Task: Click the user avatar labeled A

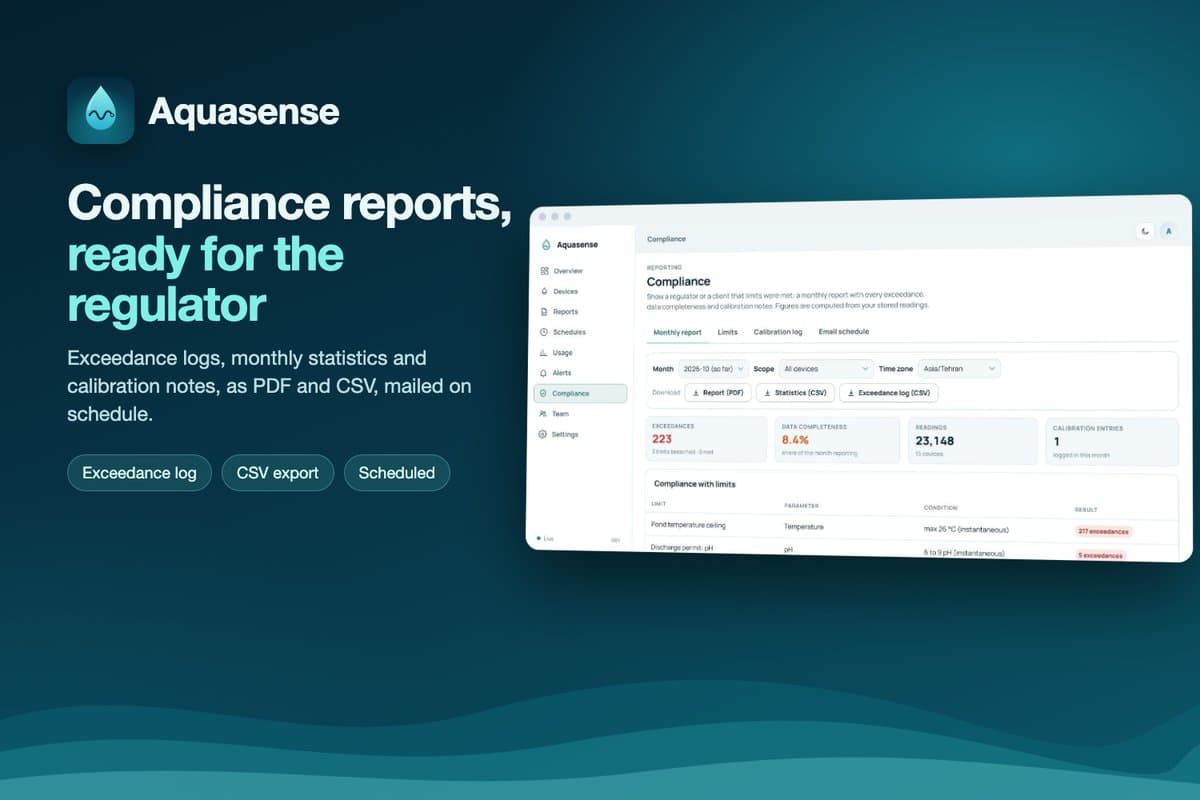Action: point(1168,231)
